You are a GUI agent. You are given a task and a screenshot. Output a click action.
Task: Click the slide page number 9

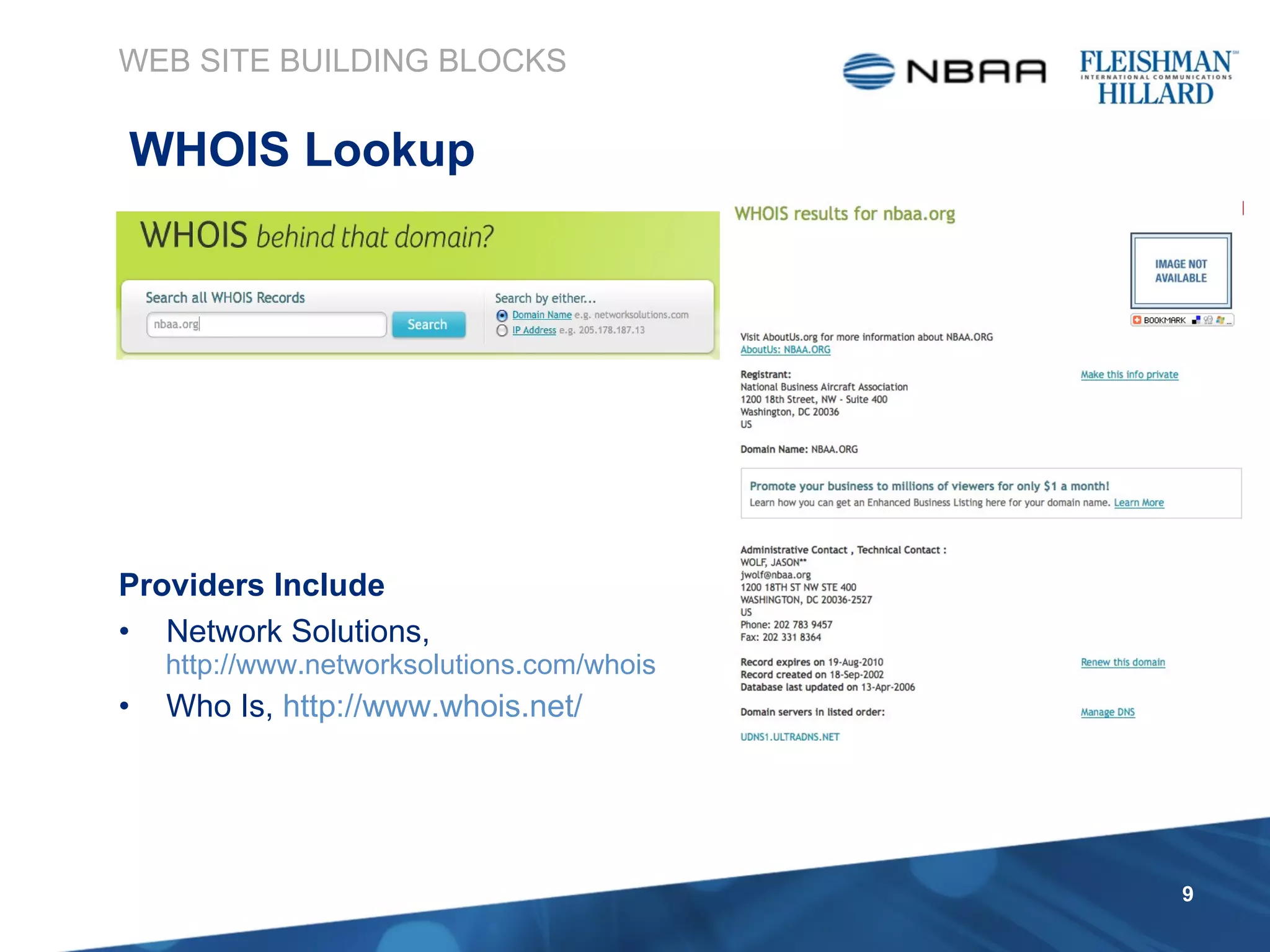[x=1188, y=894]
